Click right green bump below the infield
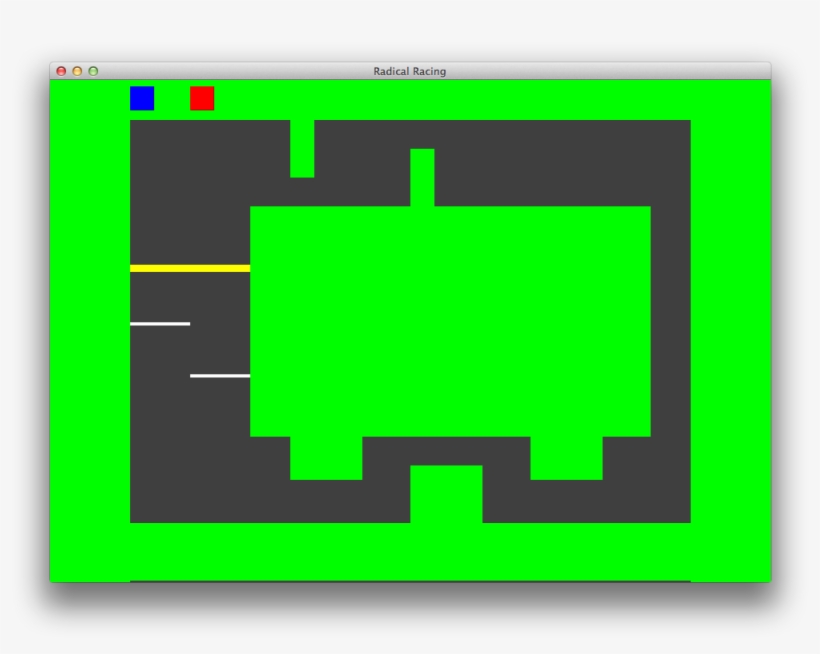The width and height of the screenshot is (820, 654). point(566,458)
